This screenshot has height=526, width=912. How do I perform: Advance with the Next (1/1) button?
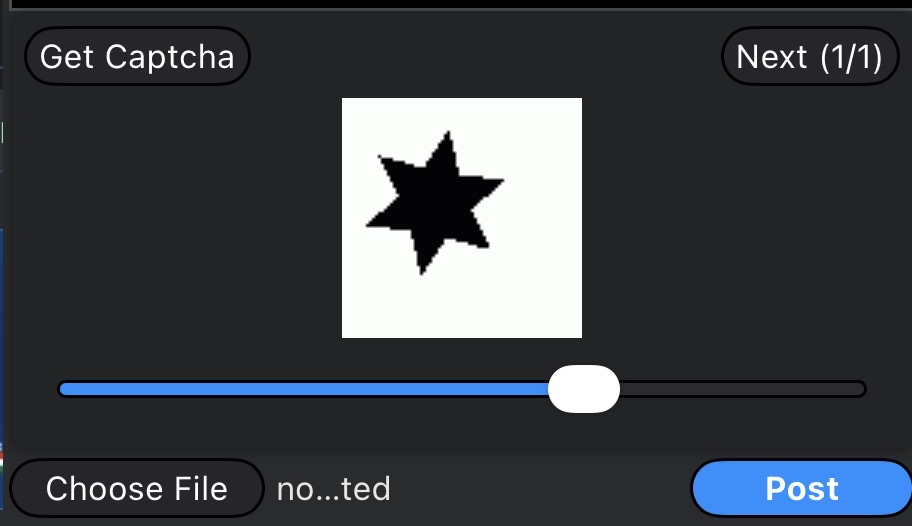coord(810,56)
